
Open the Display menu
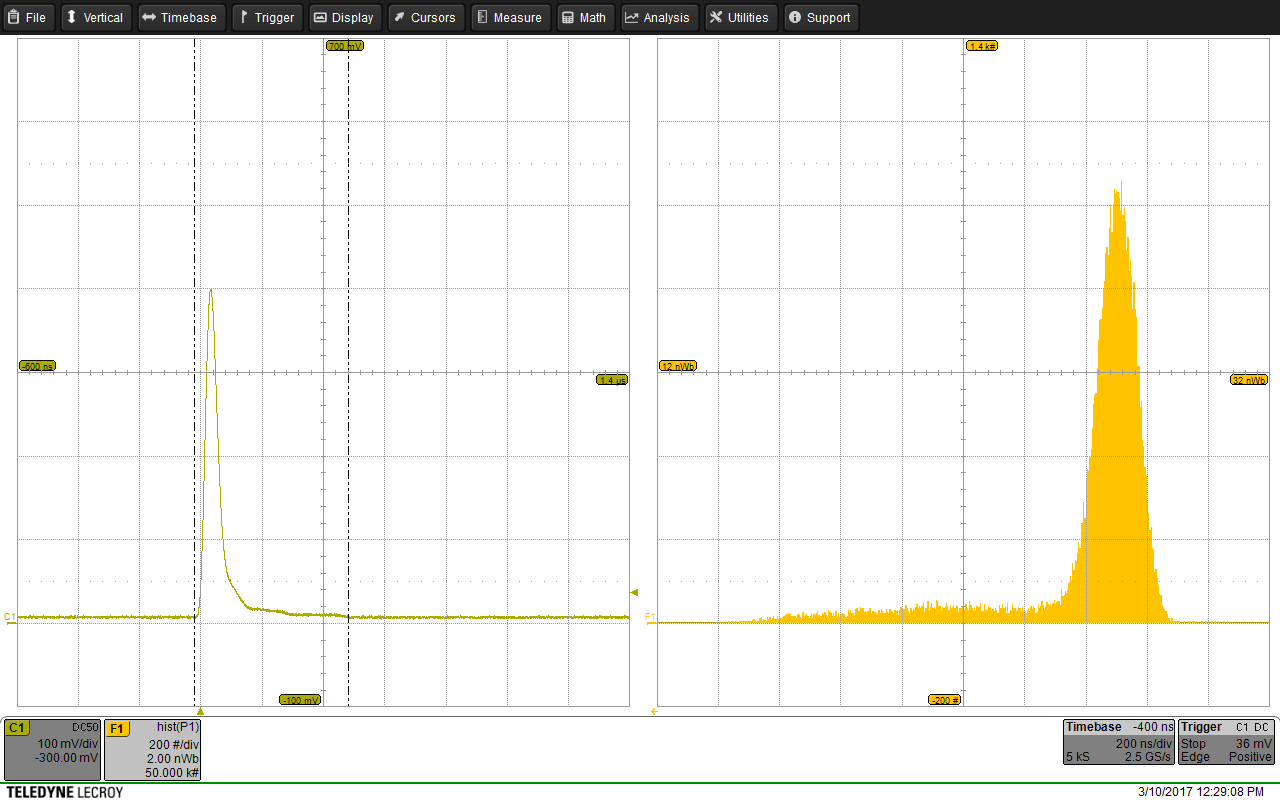tap(345, 17)
